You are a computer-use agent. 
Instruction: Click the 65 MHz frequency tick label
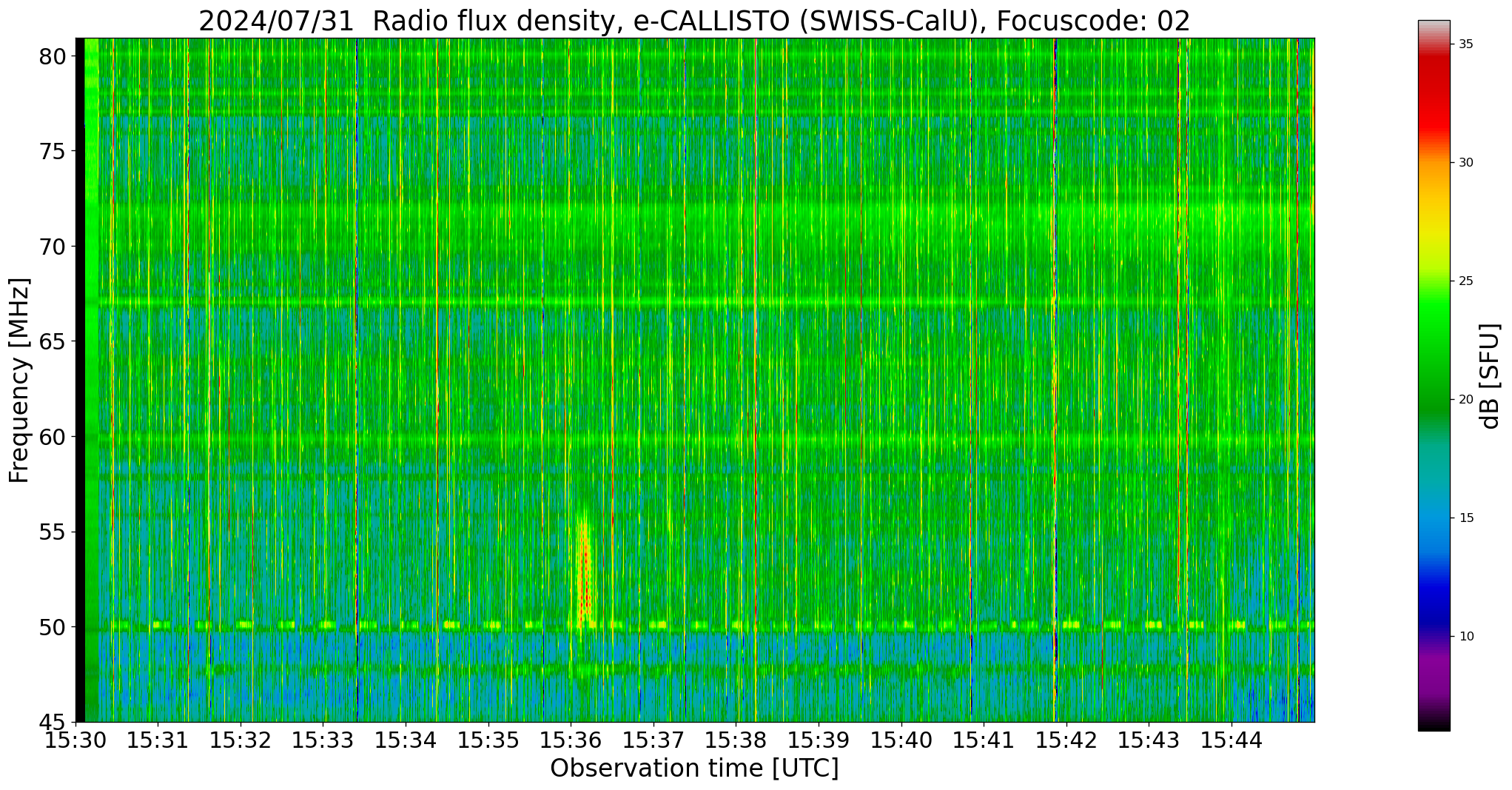pyautogui.click(x=52, y=341)
